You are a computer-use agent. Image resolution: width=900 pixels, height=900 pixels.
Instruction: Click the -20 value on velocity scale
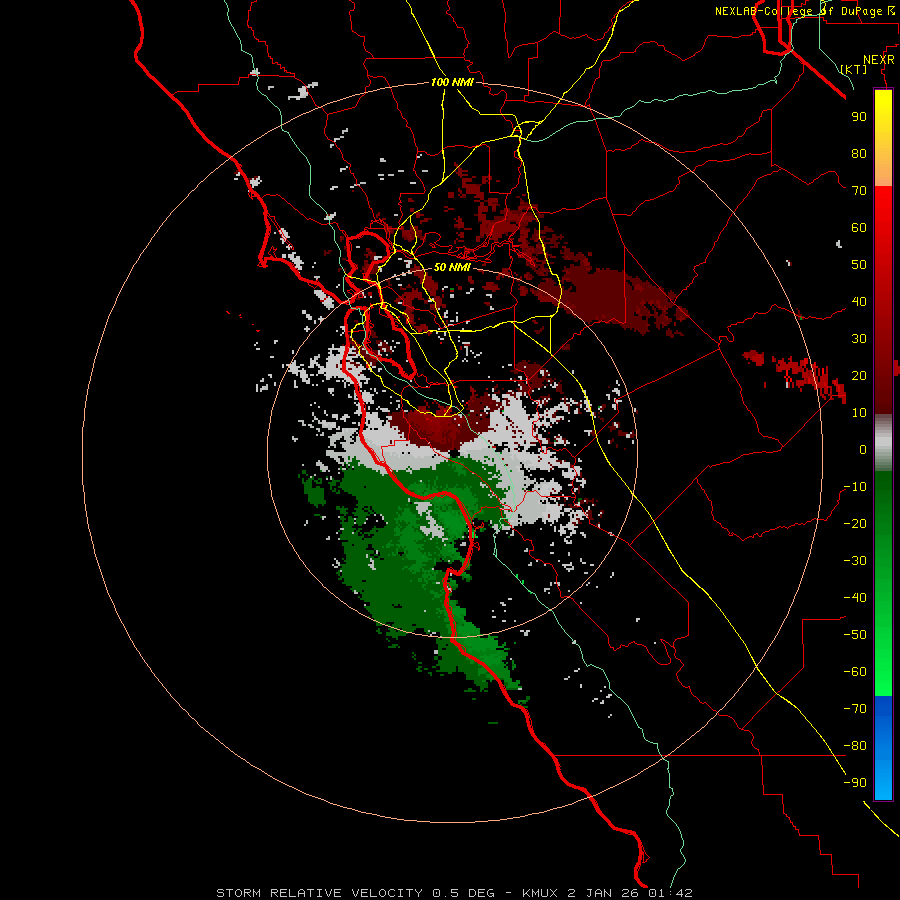coord(855,524)
